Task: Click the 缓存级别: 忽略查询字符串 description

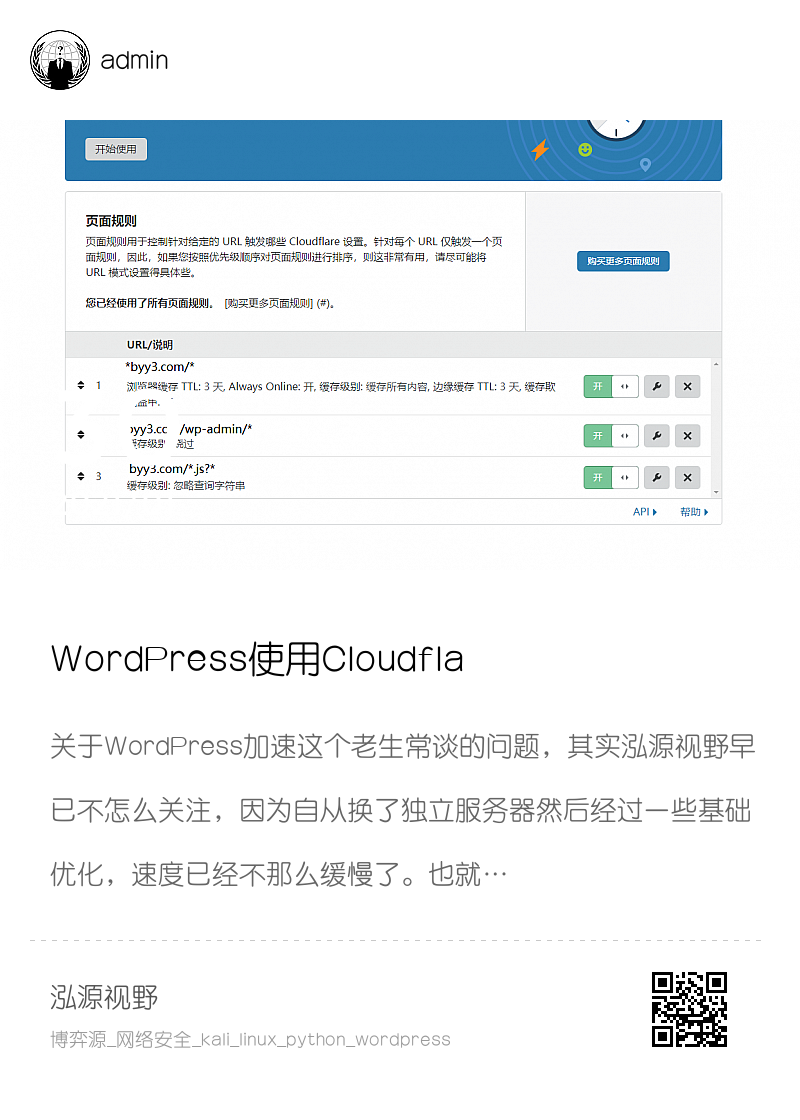Action: [x=186, y=486]
